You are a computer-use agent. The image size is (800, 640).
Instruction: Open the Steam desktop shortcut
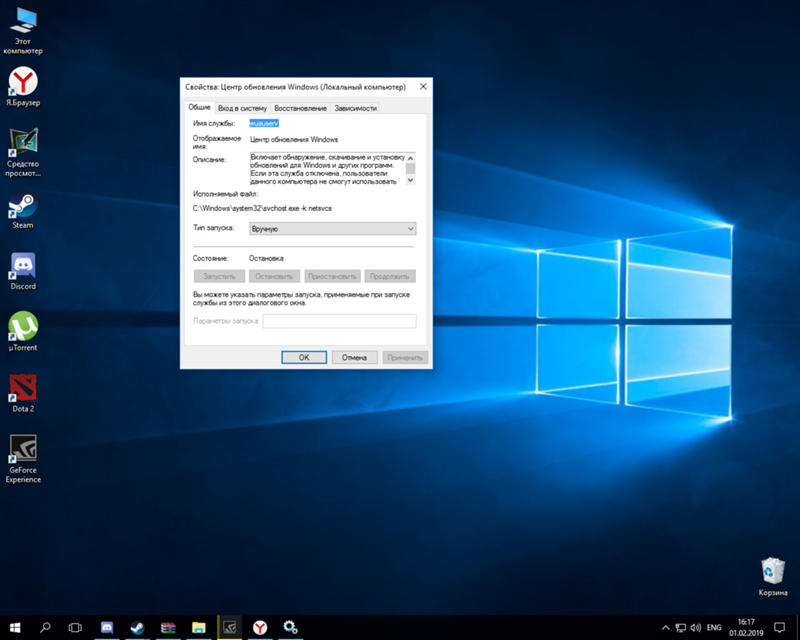pos(23,210)
